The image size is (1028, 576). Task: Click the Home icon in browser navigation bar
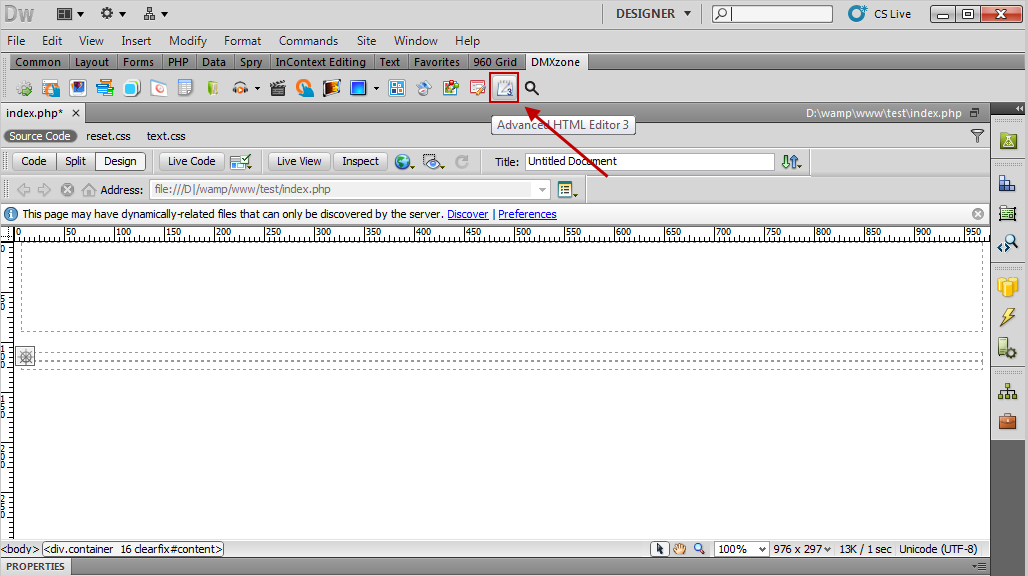click(x=89, y=190)
